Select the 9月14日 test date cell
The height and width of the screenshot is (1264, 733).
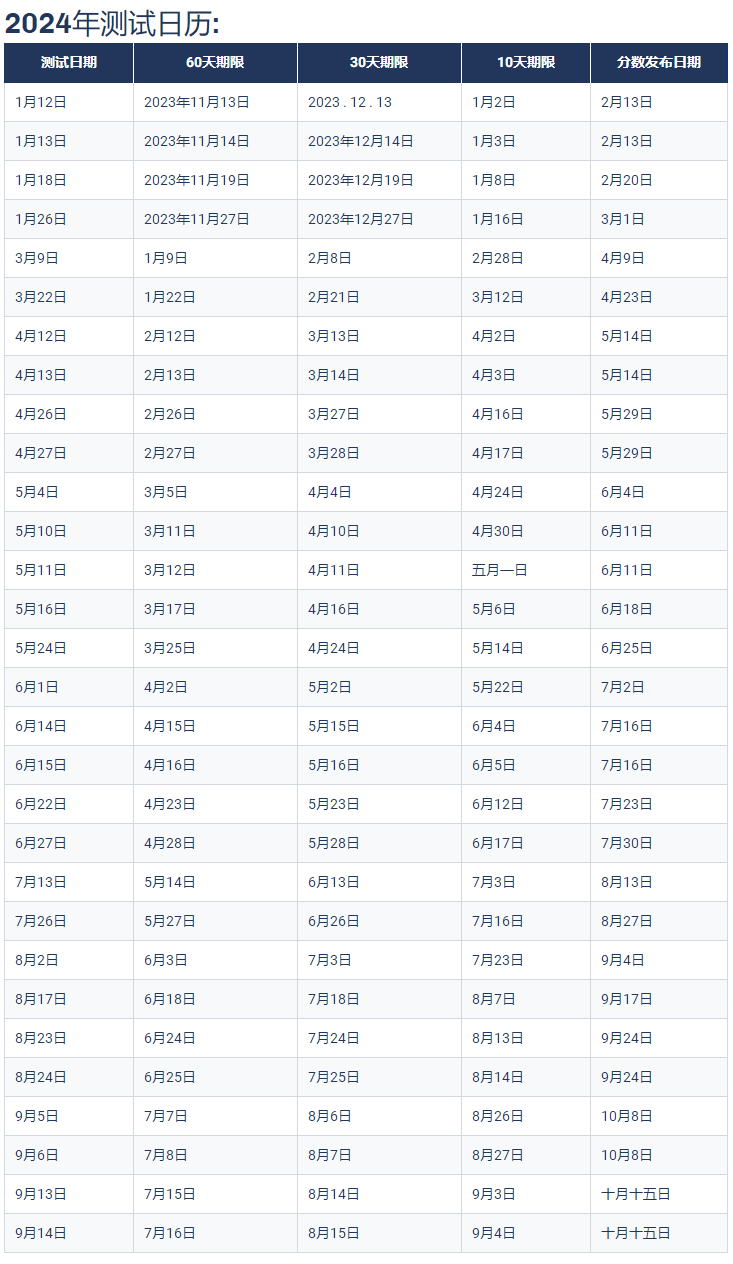pyautogui.click(x=69, y=1233)
